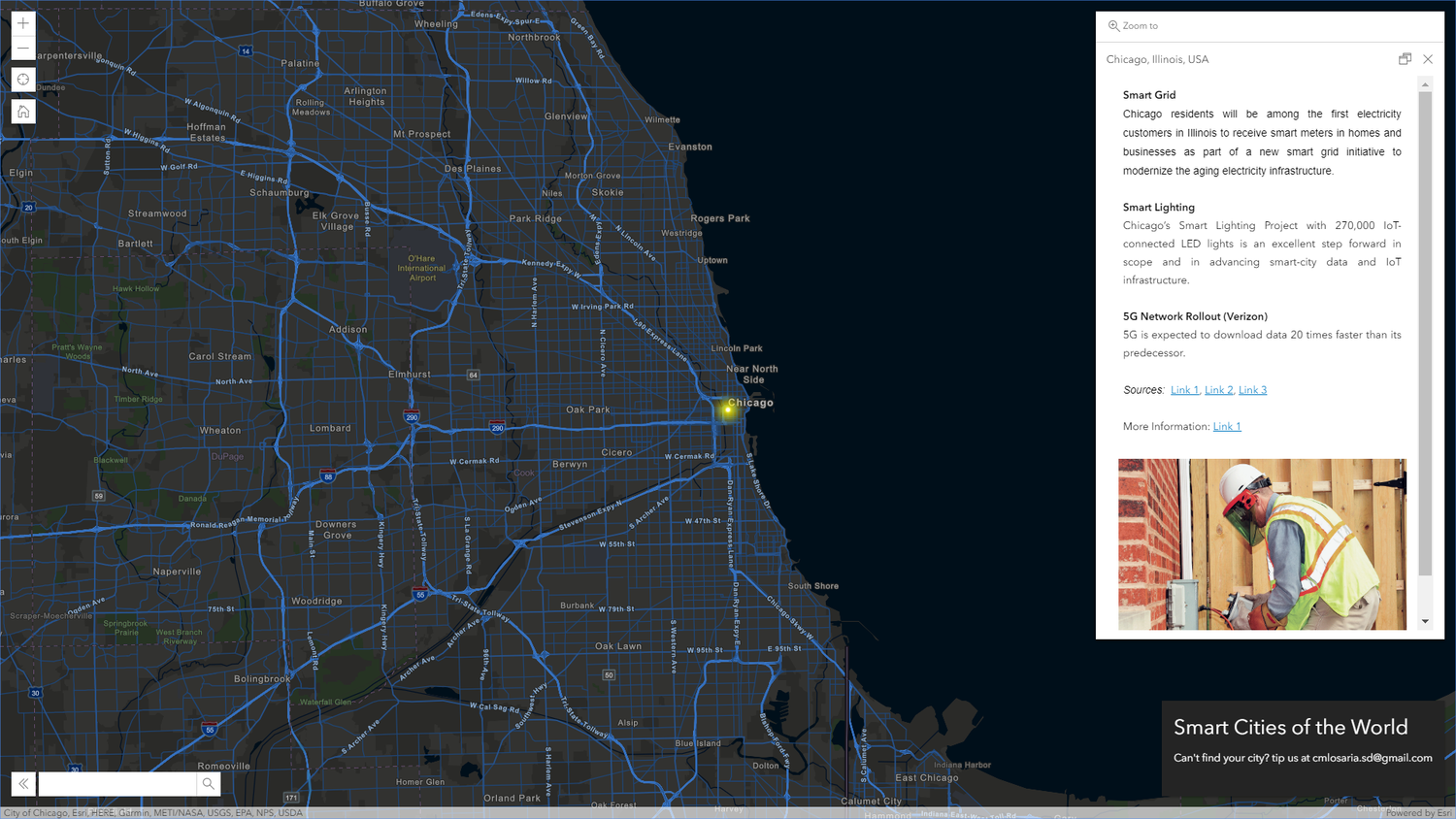Screen dimensions: 1456x819
Task: Open Link 1 under Sources
Action: click(1184, 389)
